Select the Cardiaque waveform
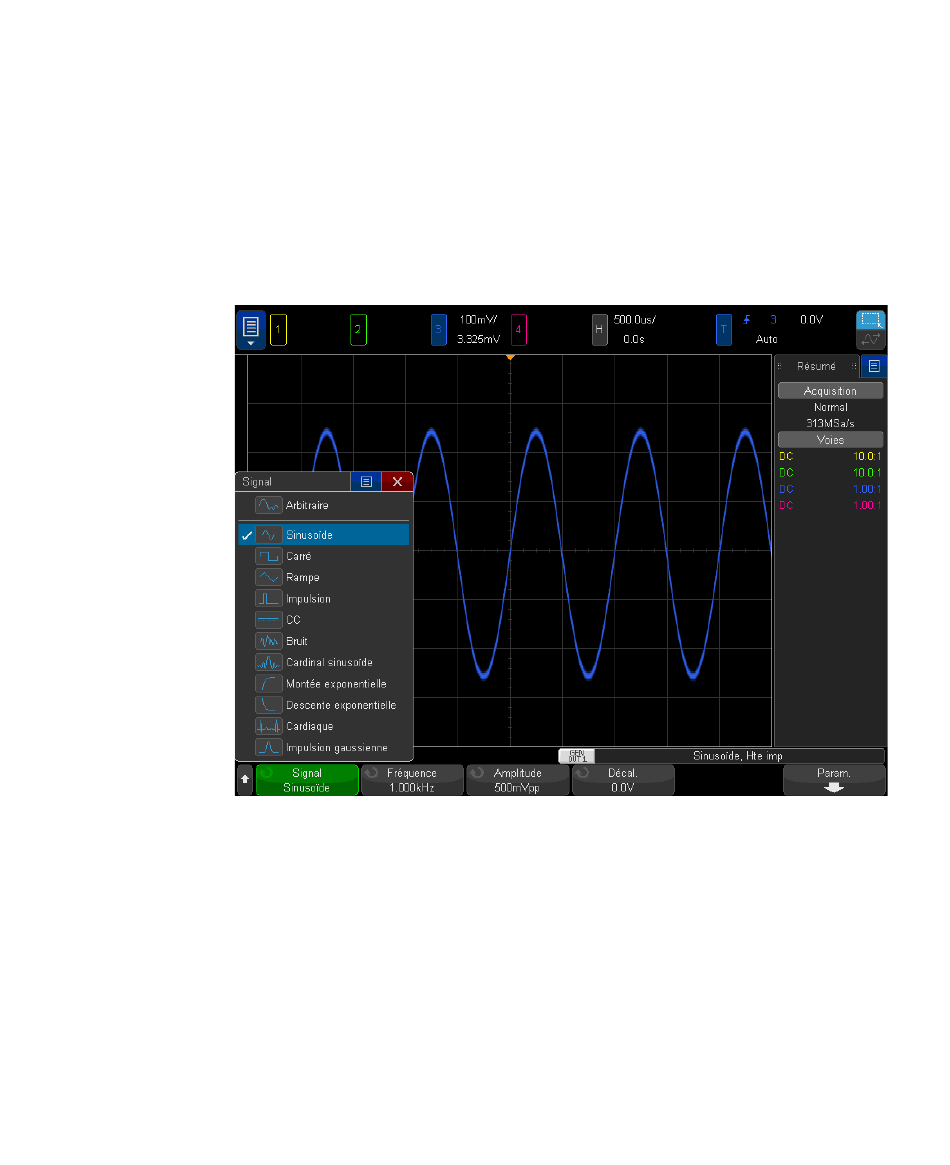 324,727
